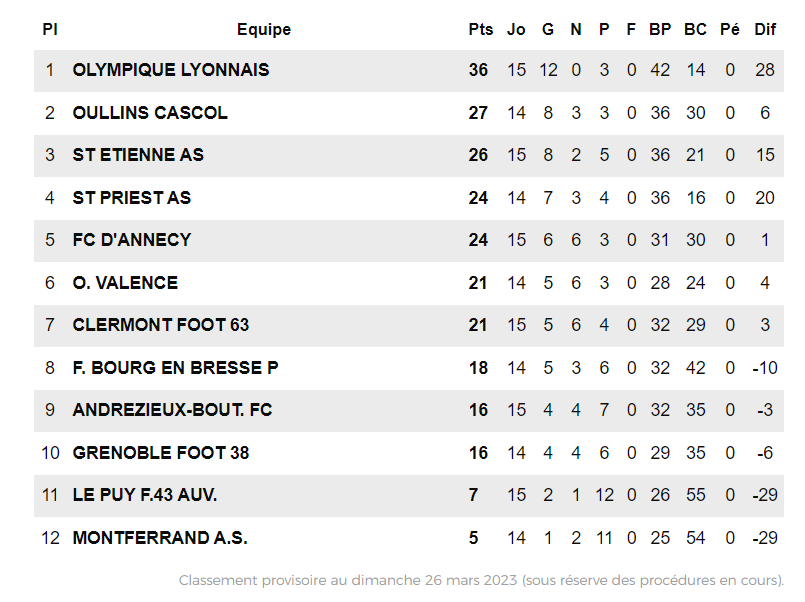The image size is (805, 602).
Task: Click Olympique Lyonnais points value 36
Action: pos(479,70)
